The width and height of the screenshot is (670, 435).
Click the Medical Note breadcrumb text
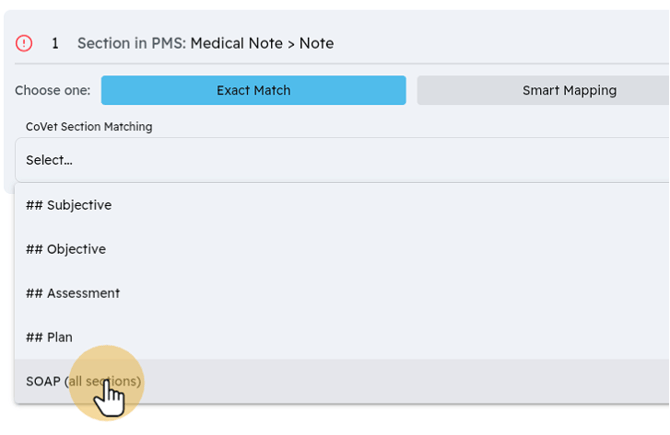(x=236, y=43)
